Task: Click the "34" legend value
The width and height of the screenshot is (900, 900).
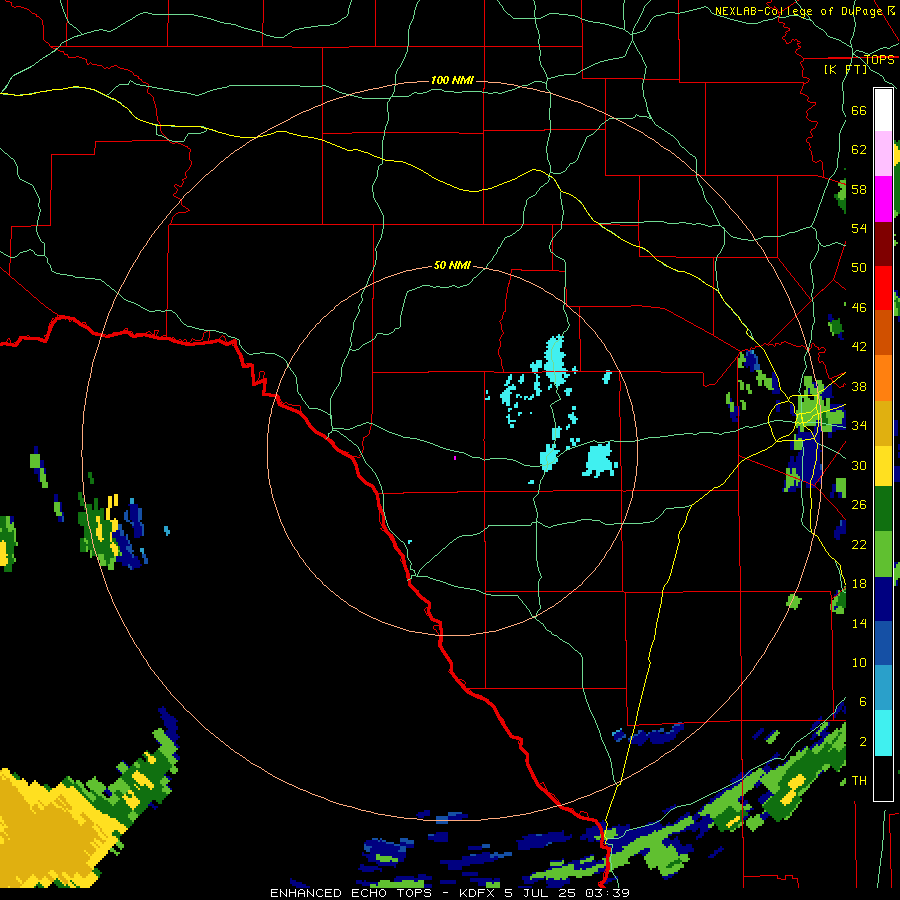Action: pyautogui.click(x=859, y=426)
